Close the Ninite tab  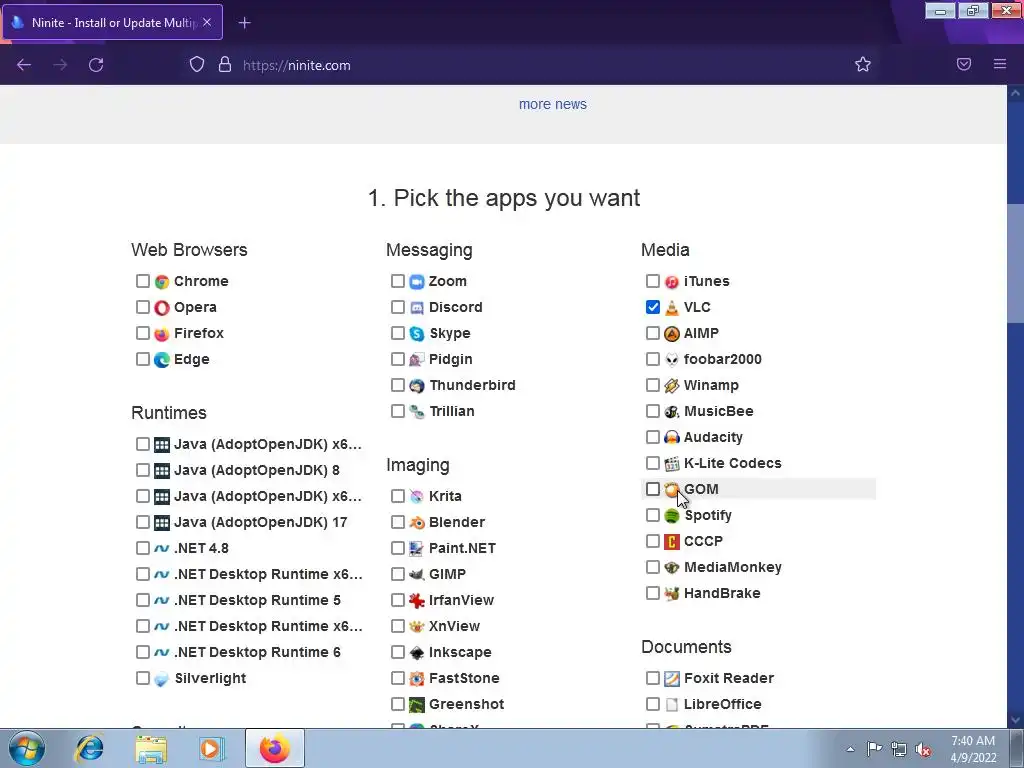[207, 22]
